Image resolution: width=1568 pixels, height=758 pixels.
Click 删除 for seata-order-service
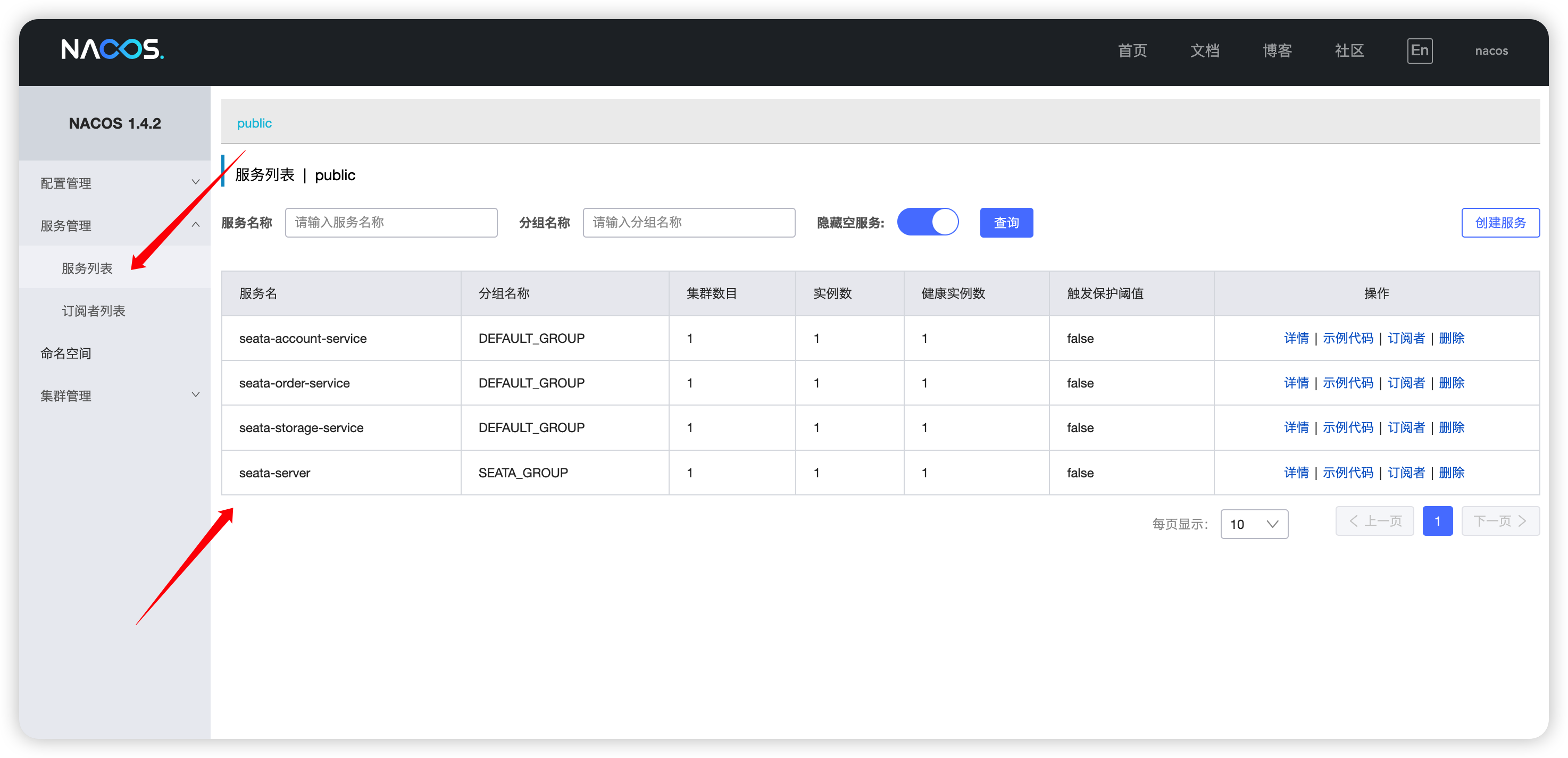[1452, 383]
